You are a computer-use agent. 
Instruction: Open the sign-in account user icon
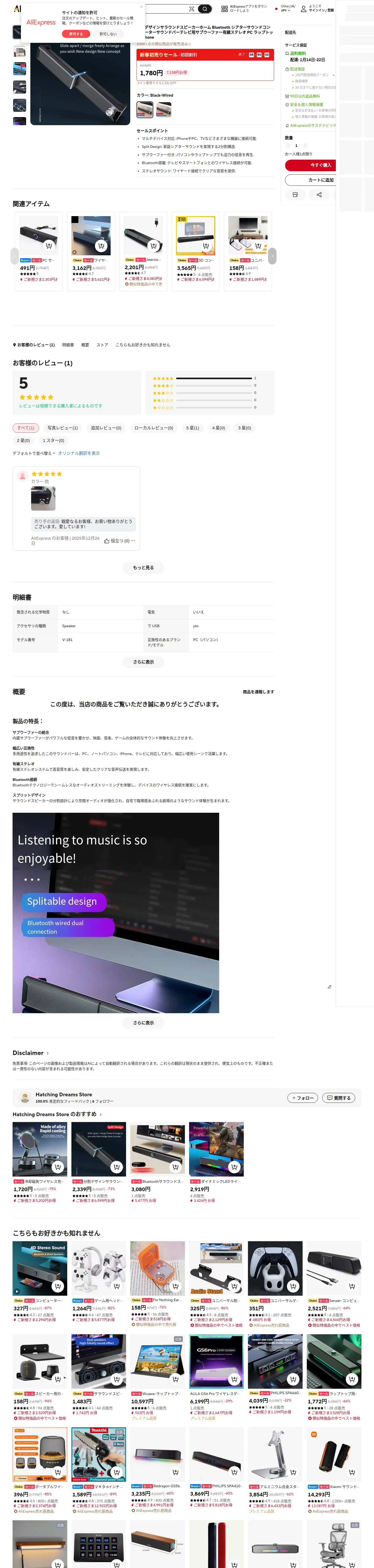[x=303, y=9]
